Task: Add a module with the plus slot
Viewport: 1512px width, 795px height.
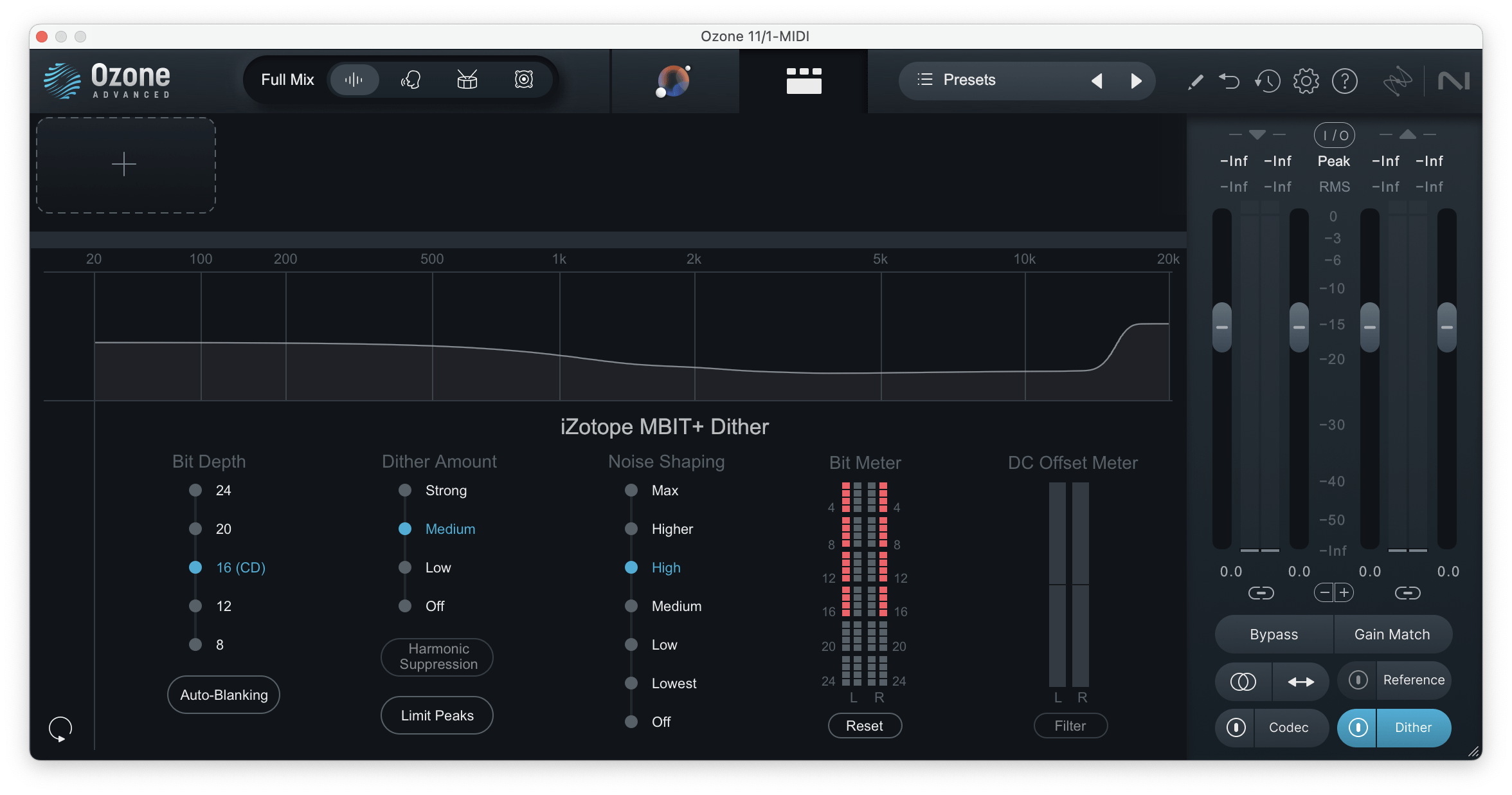Action: click(x=125, y=165)
